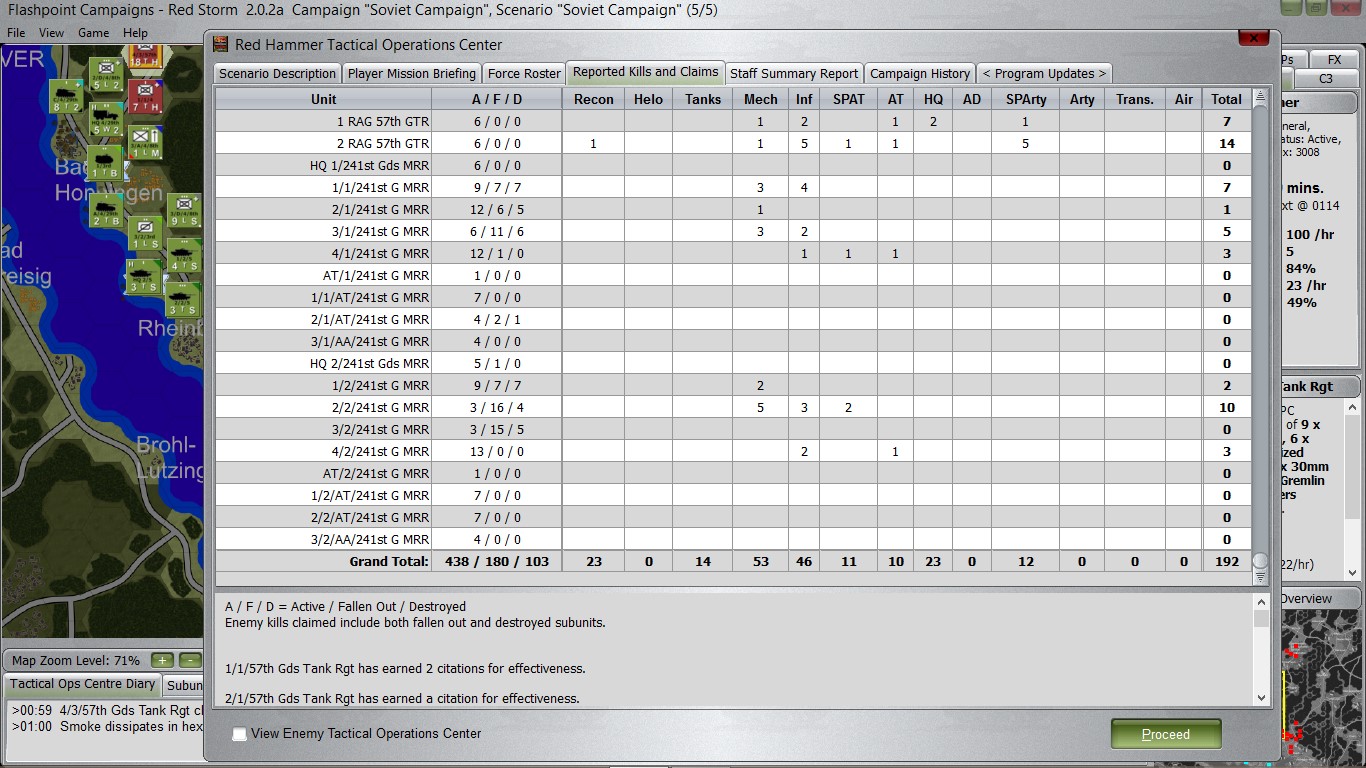
Task: Click the notes text area scroll-down arrow
Action: tap(1261, 697)
